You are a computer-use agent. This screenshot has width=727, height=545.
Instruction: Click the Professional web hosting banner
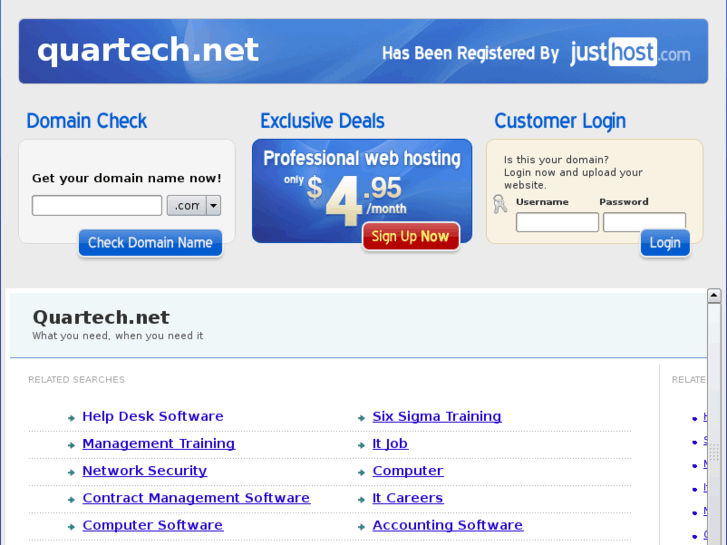[x=362, y=191]
